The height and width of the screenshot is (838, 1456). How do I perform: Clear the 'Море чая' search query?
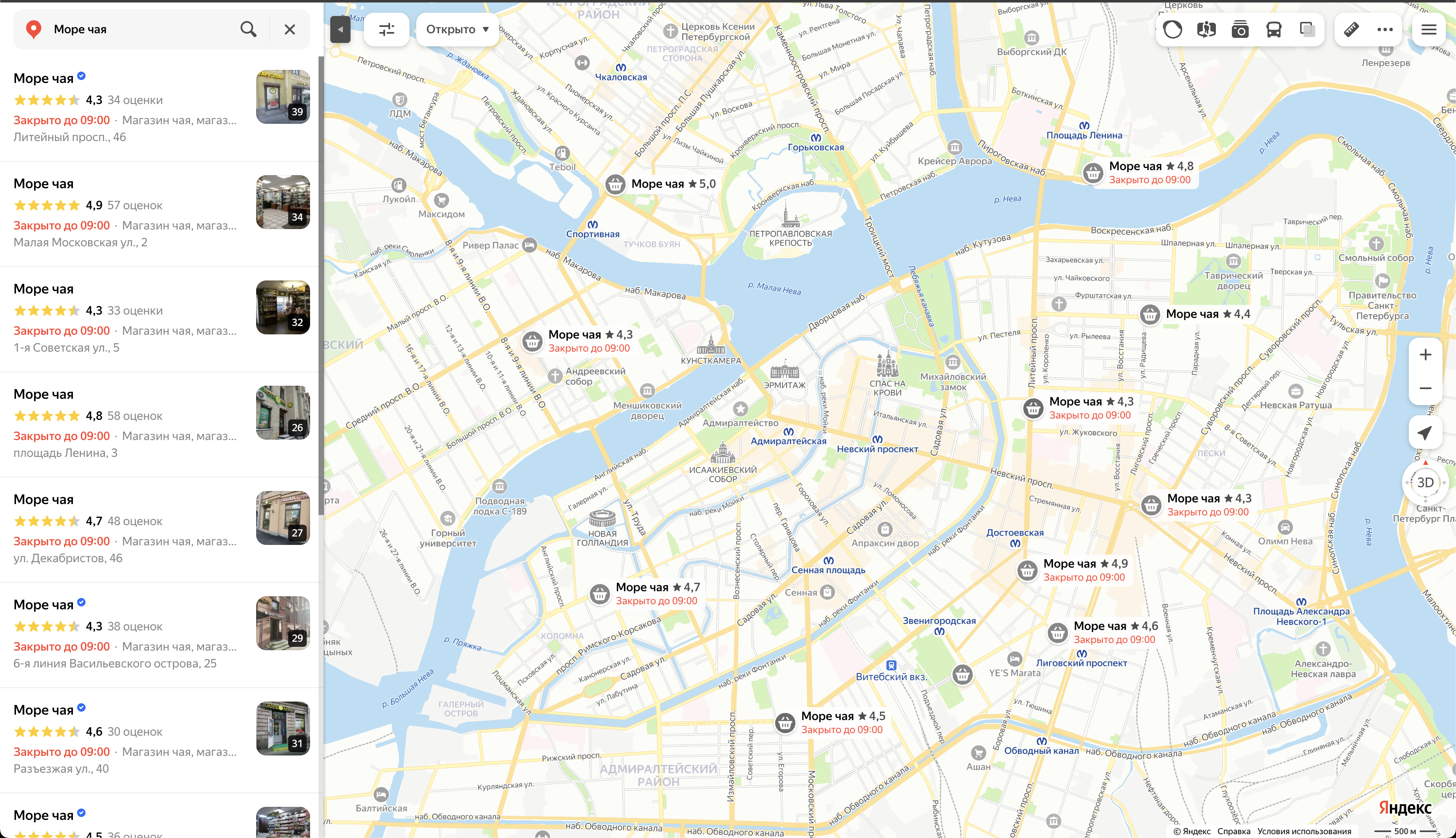click(x=289, y=29)
